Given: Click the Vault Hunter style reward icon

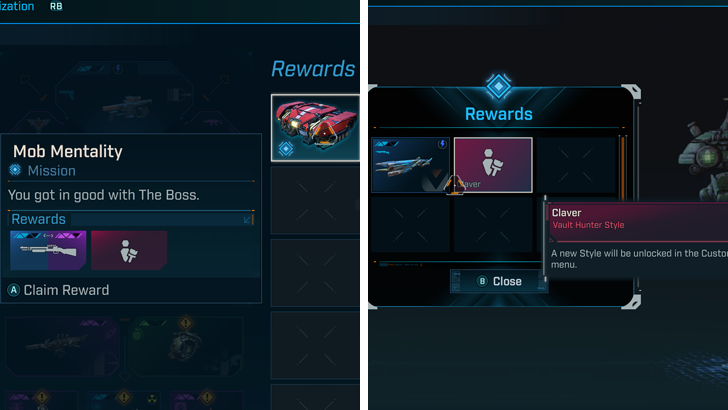Looking at the screenshot, I should pyautogui.click(x=129, y=250).
